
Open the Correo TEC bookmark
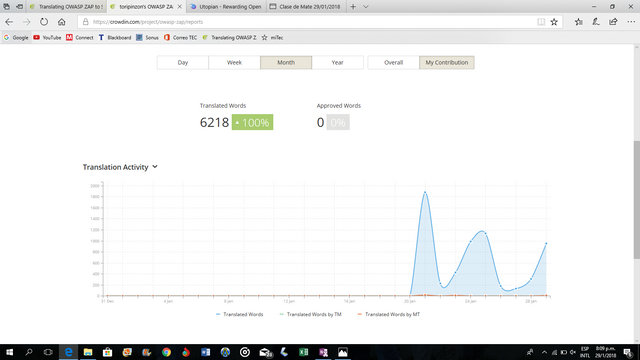pyautogui.click(x=180, y=38)
